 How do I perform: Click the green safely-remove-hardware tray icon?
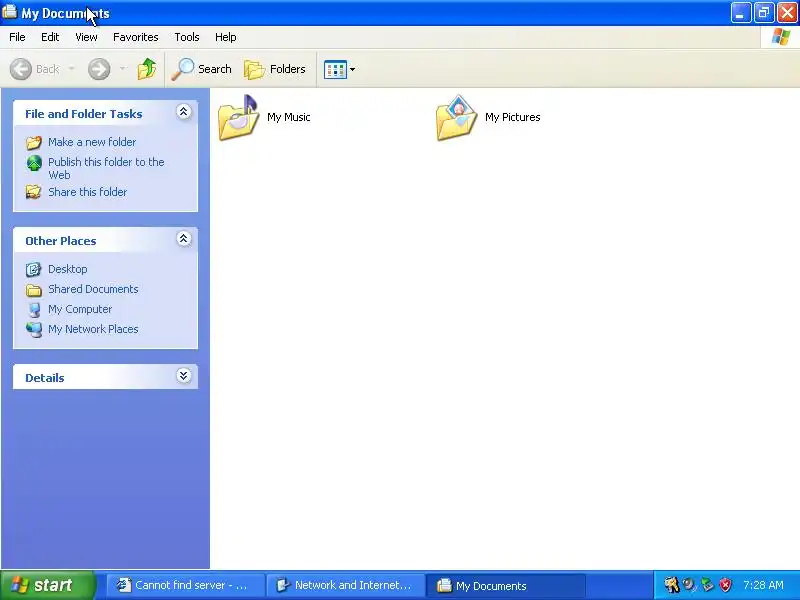(707, 585)
